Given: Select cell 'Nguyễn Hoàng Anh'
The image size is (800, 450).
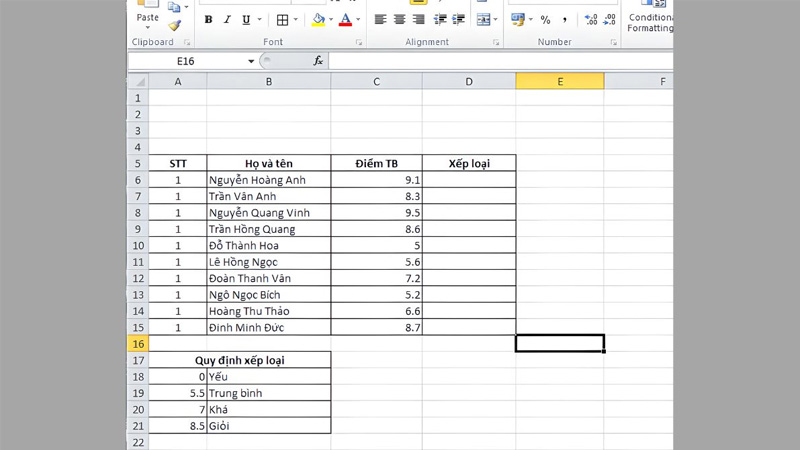Looking at the screenshot, I should tap(269, 180).
